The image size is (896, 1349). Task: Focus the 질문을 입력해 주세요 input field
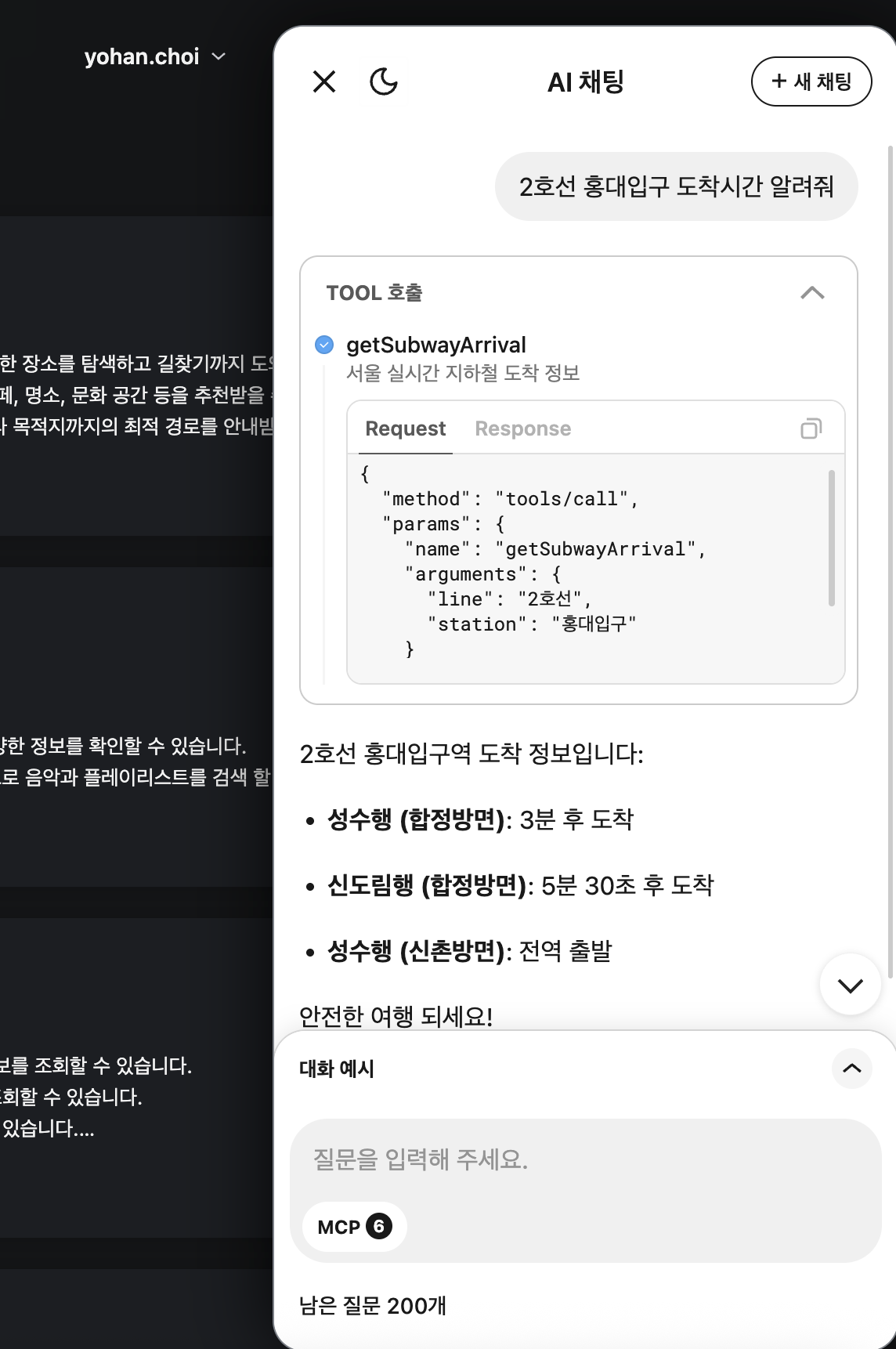584,1159
